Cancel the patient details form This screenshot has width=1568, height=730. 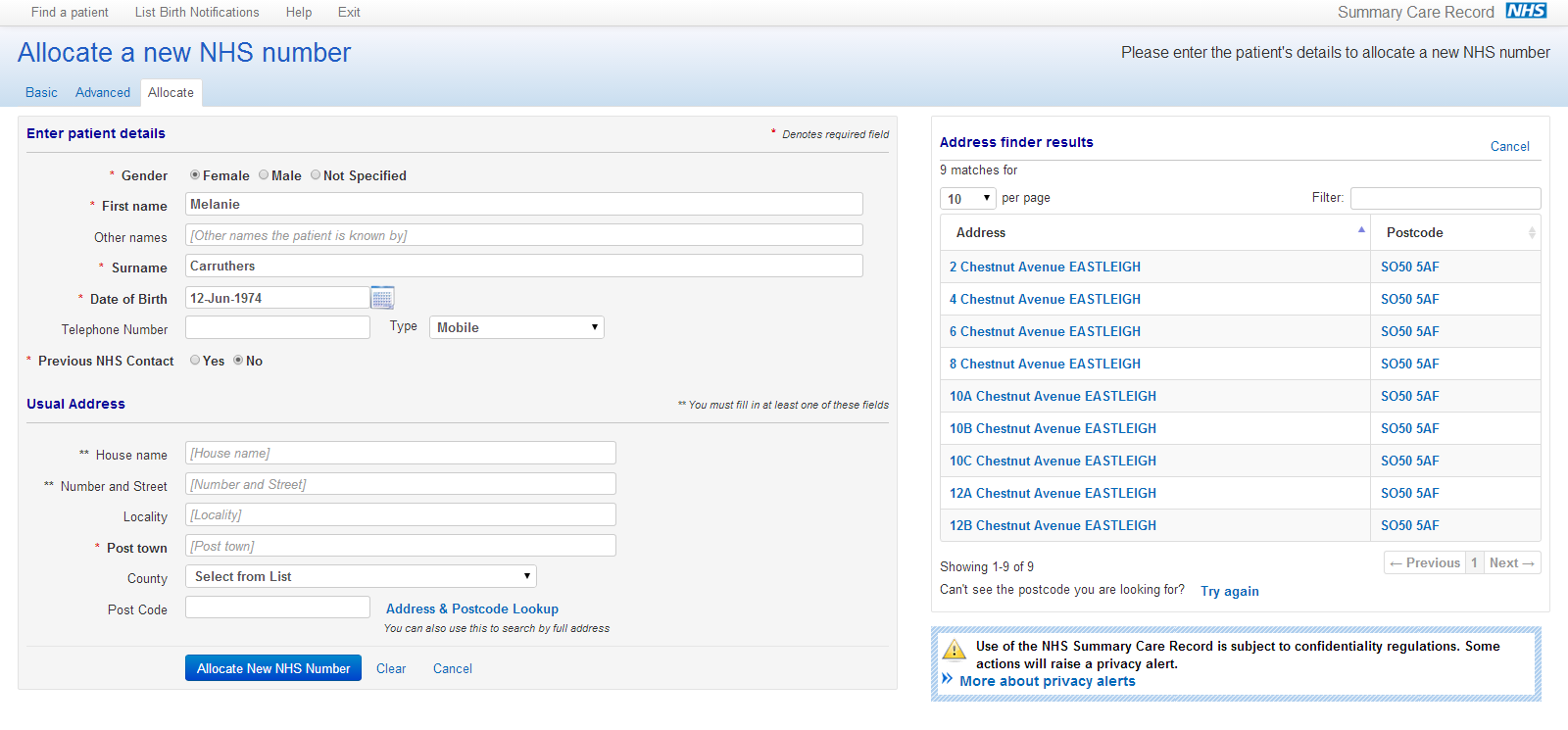(453, 668)
